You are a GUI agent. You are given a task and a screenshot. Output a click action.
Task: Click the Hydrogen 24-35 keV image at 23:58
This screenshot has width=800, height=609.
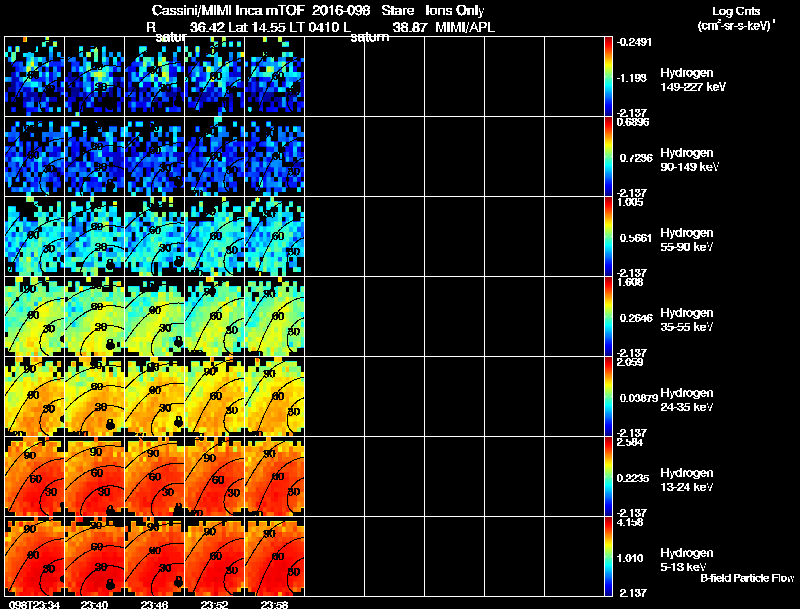click(x=274, y=397)
